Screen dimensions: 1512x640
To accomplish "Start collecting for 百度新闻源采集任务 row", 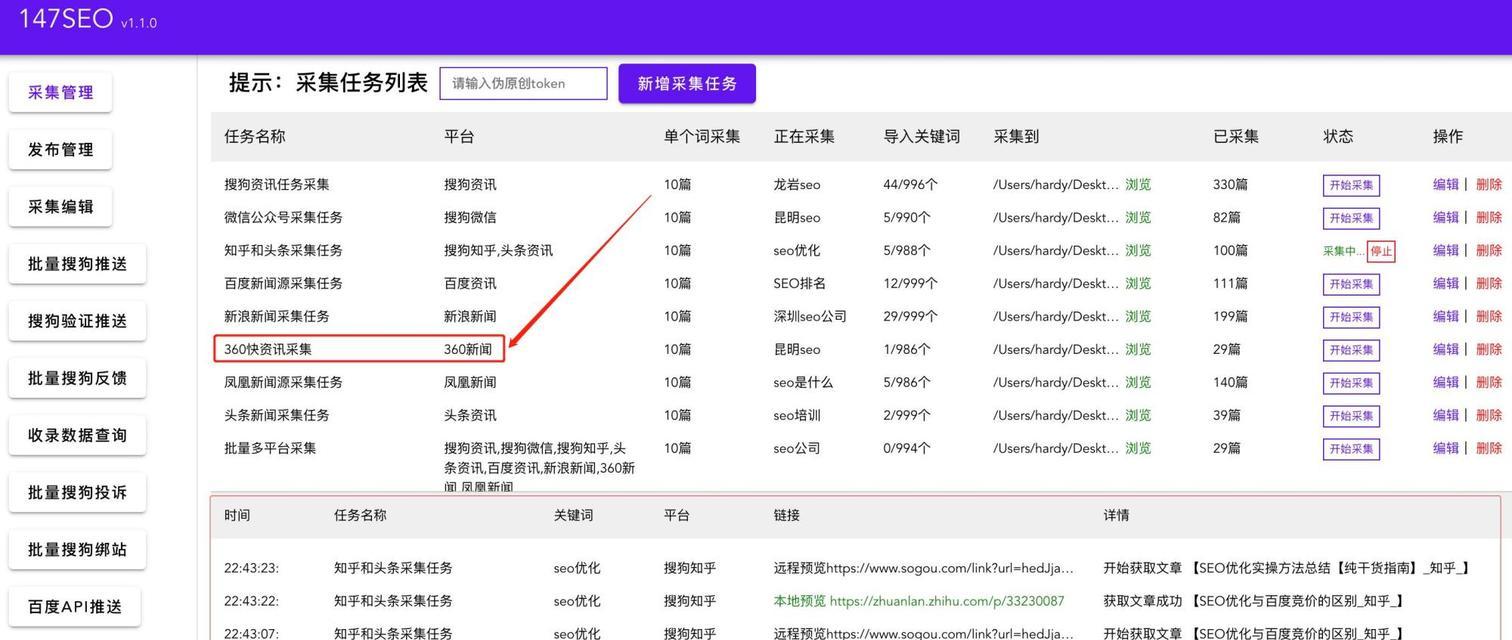I will coord(1351,284).
